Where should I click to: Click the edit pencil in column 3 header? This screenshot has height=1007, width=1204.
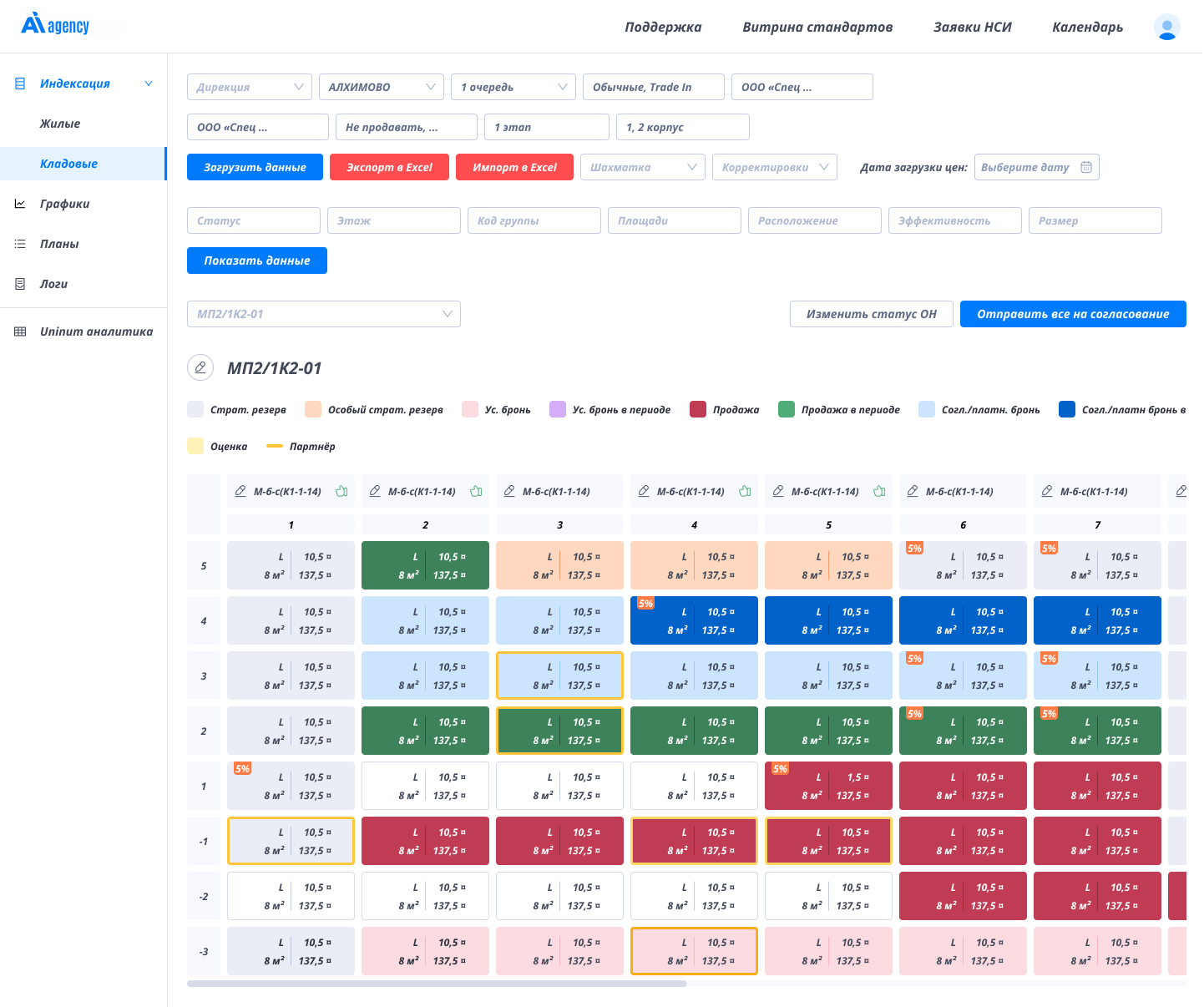click(x=509, y=492)
